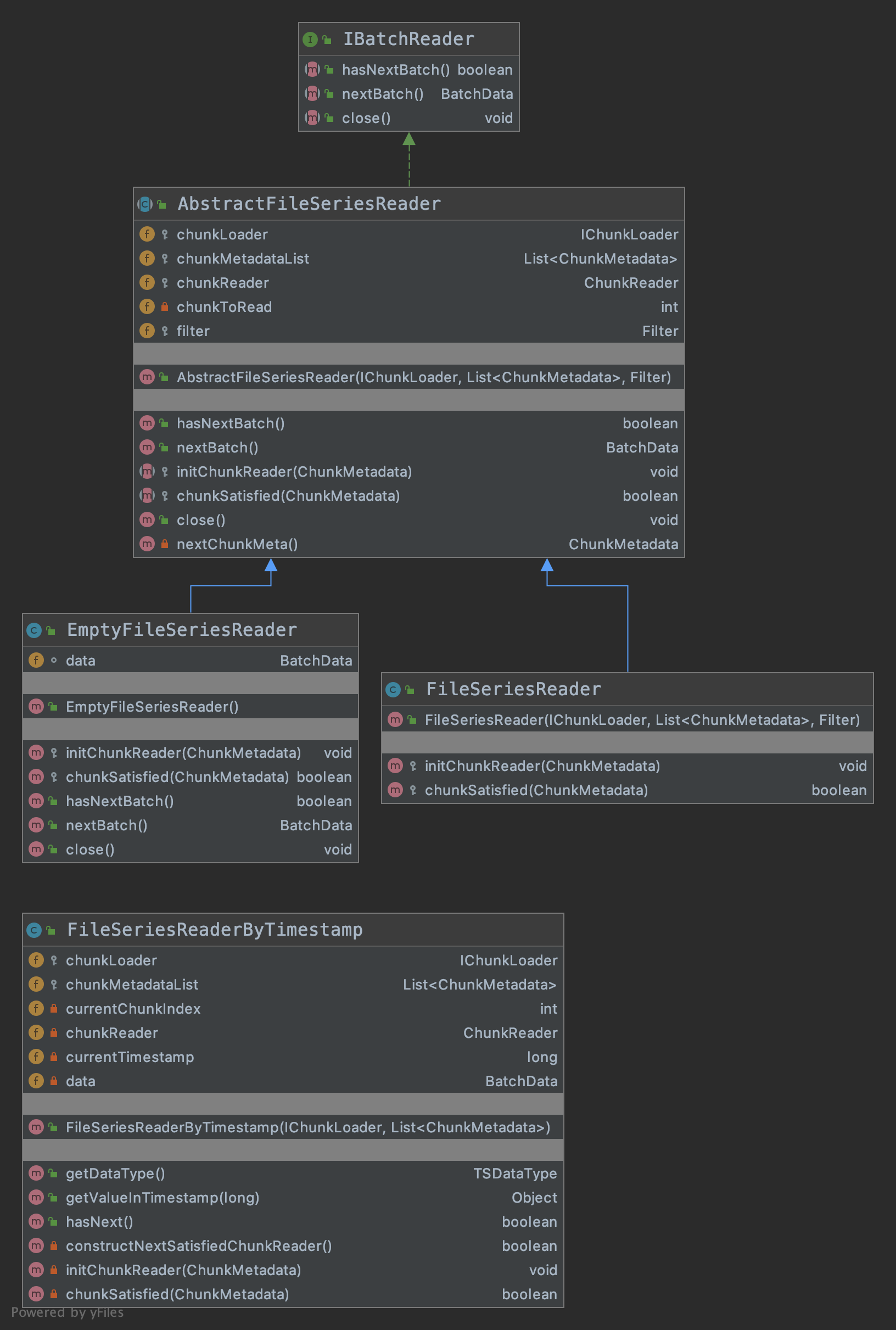896x1330 pixels.
Task: Select the chunkMetadataList field in AbstractFileSeriesReader
Action: 243,259
